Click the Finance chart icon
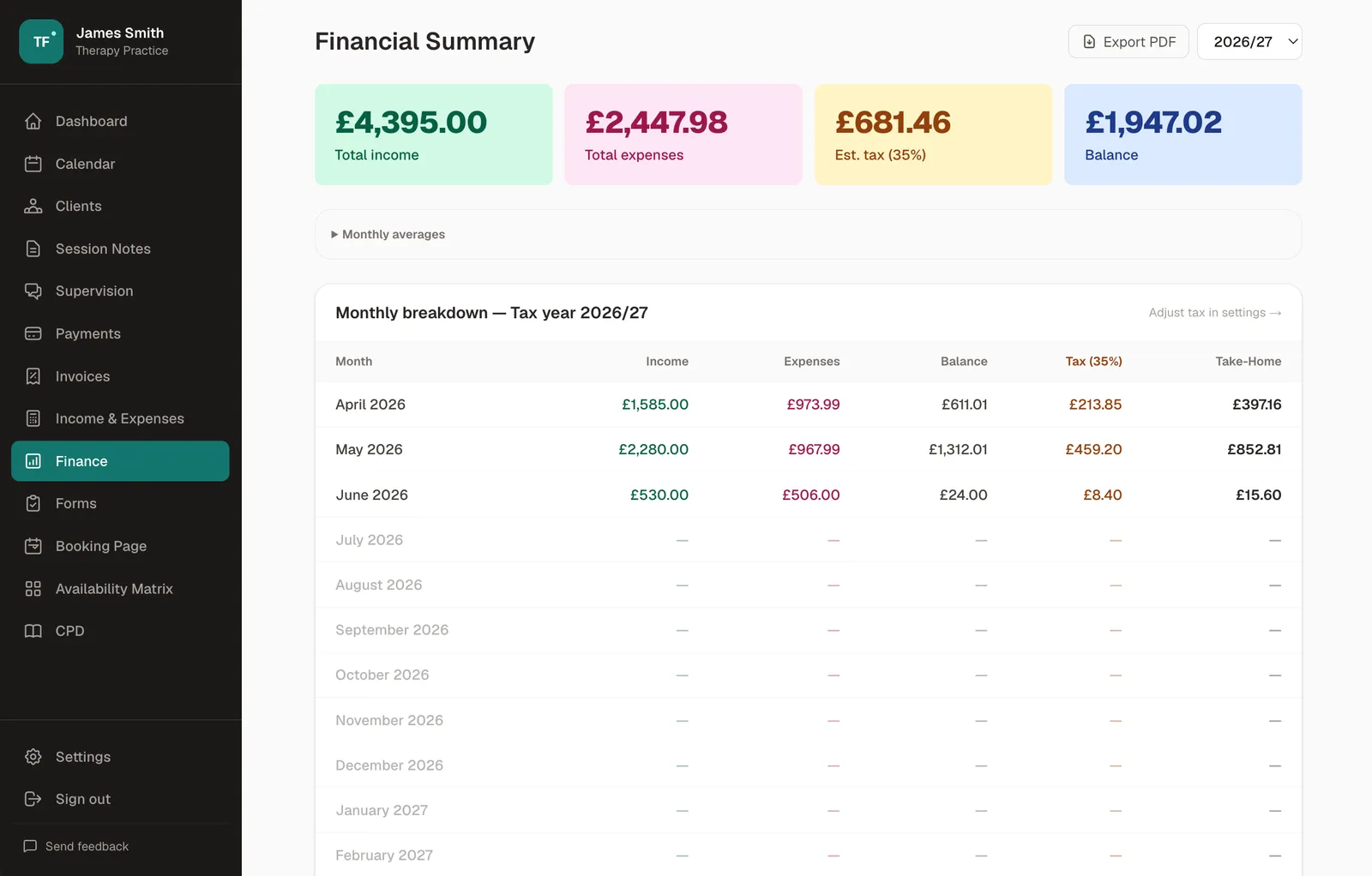 coord(33,461)
